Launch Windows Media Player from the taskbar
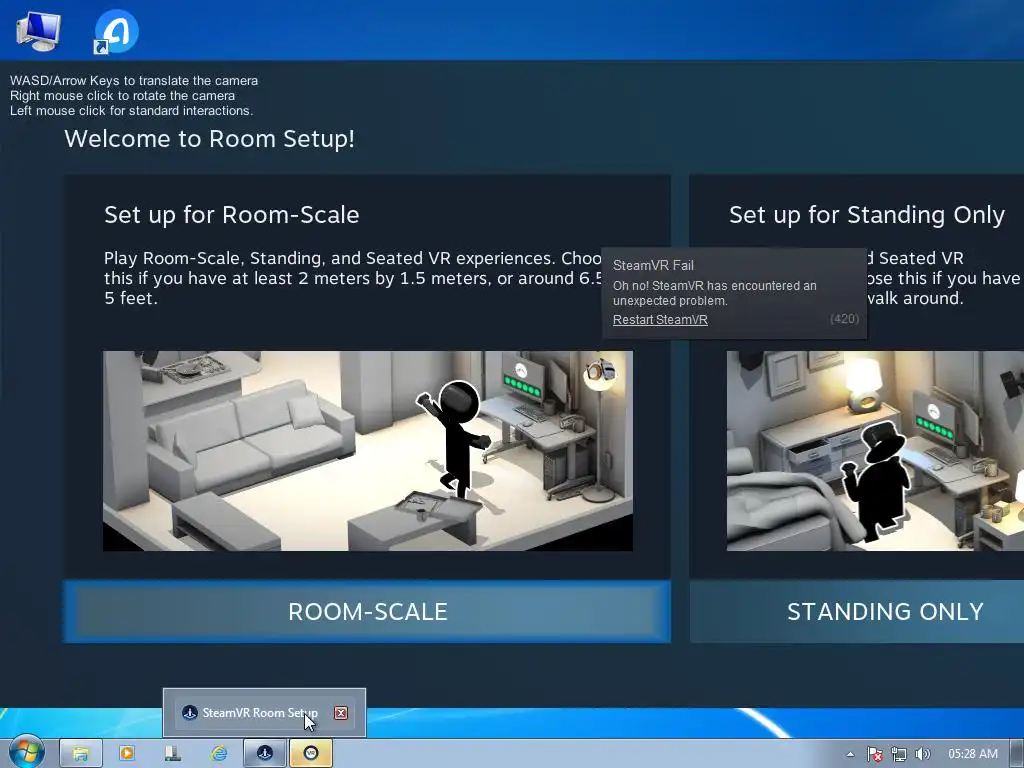The image size is (1024, 768). pos(127,754)
